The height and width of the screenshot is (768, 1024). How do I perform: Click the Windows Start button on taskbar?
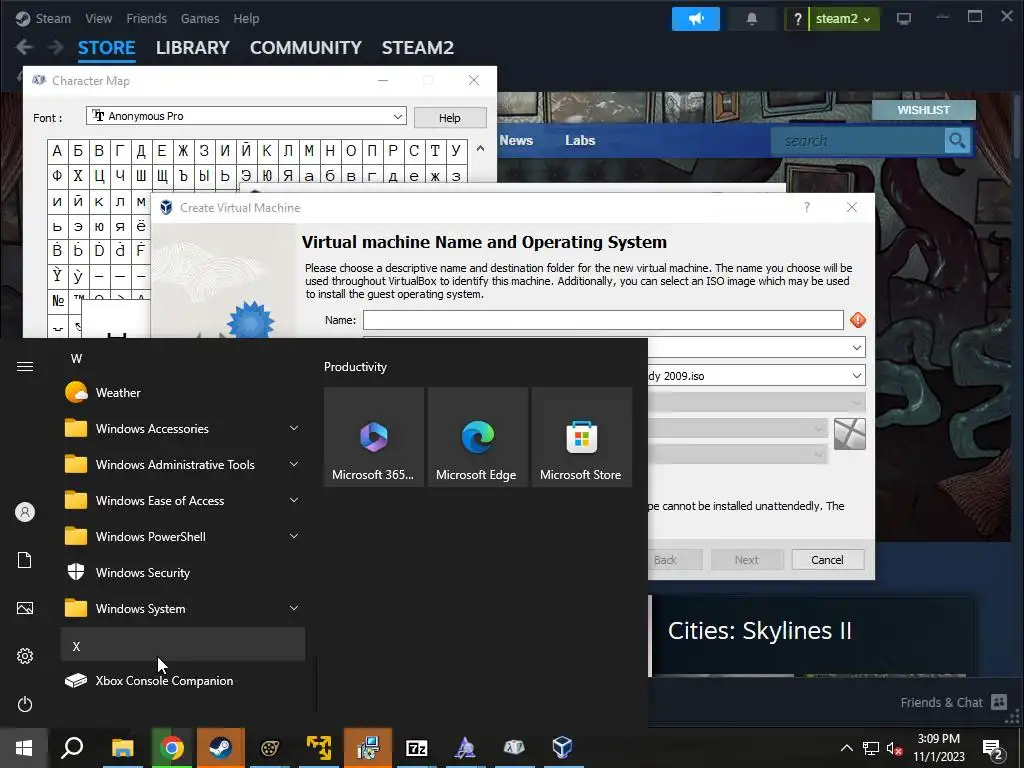click(x=24, y=748)
